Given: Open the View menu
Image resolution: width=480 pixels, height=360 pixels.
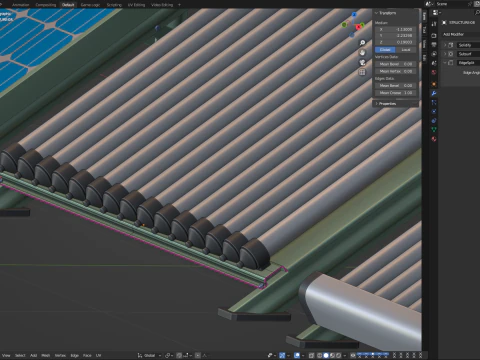Looking at the screenshot, I should click(6, 355).
